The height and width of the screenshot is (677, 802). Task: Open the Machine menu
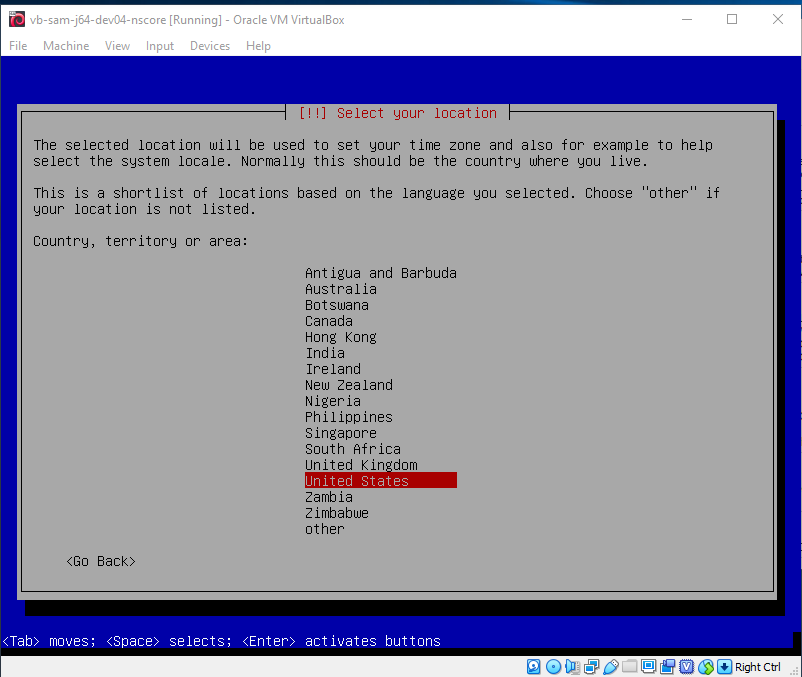[x=66, y=46]
